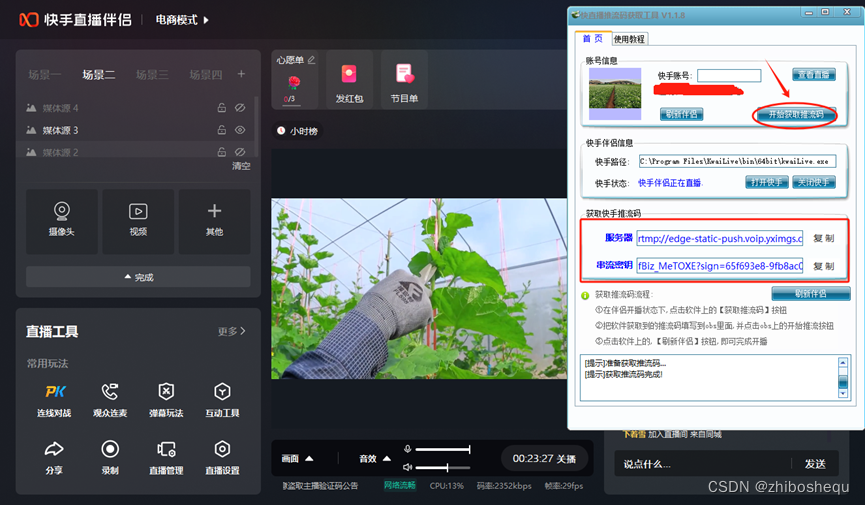Expand 电商模式 mode arrow

pos(206,20)
